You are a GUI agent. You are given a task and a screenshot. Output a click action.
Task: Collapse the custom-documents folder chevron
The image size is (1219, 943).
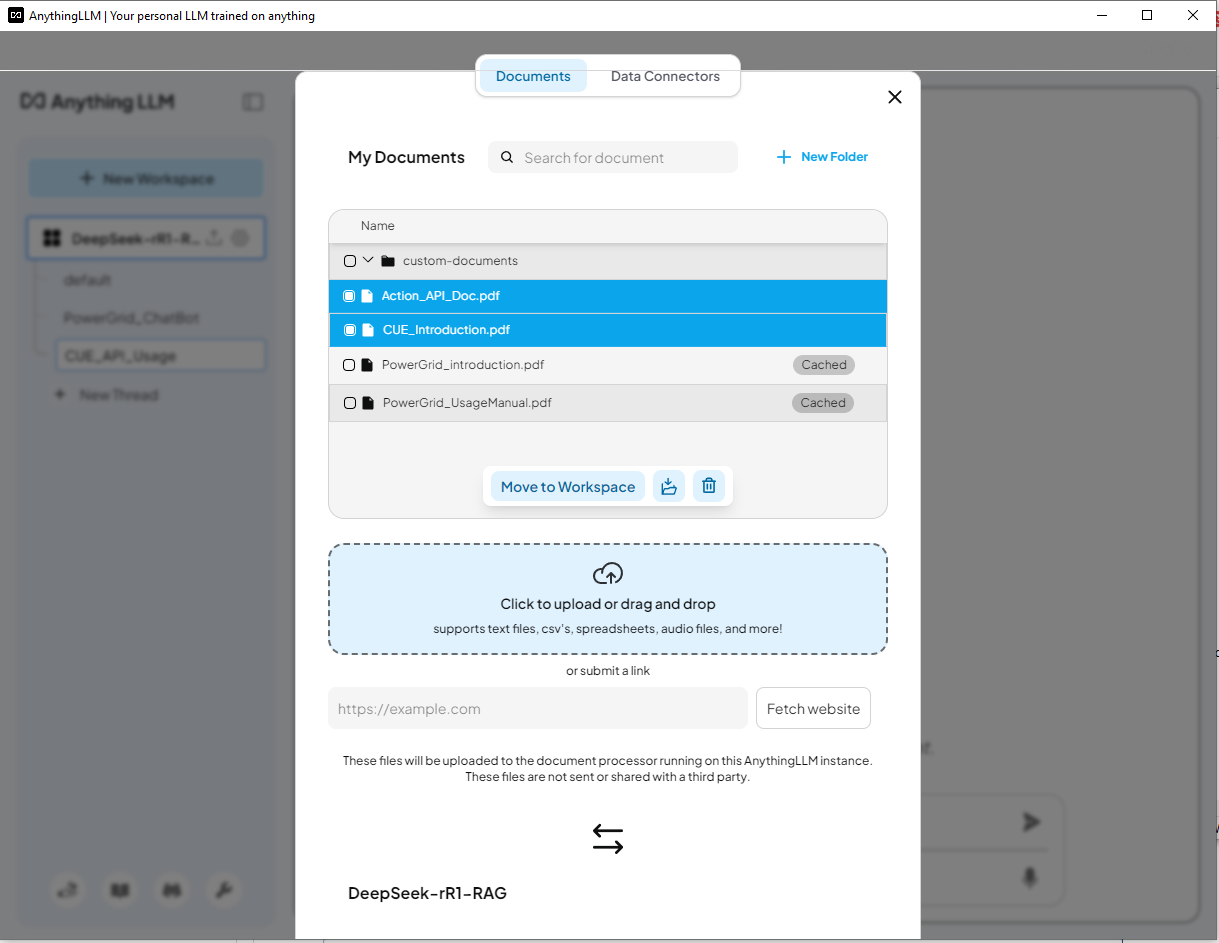(x=368, y=260)
